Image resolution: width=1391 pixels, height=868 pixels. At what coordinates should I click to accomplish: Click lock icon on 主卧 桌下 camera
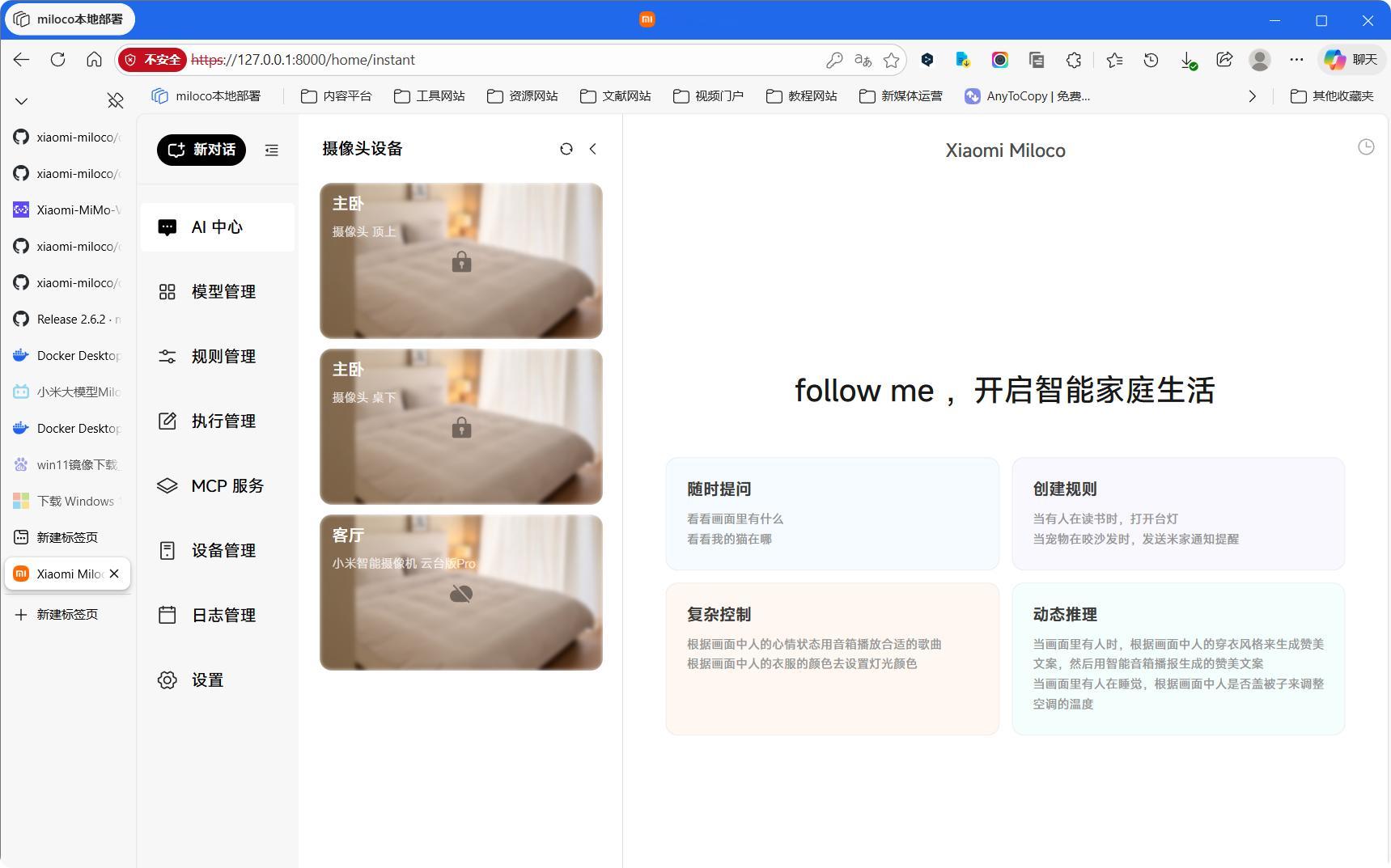461,427
